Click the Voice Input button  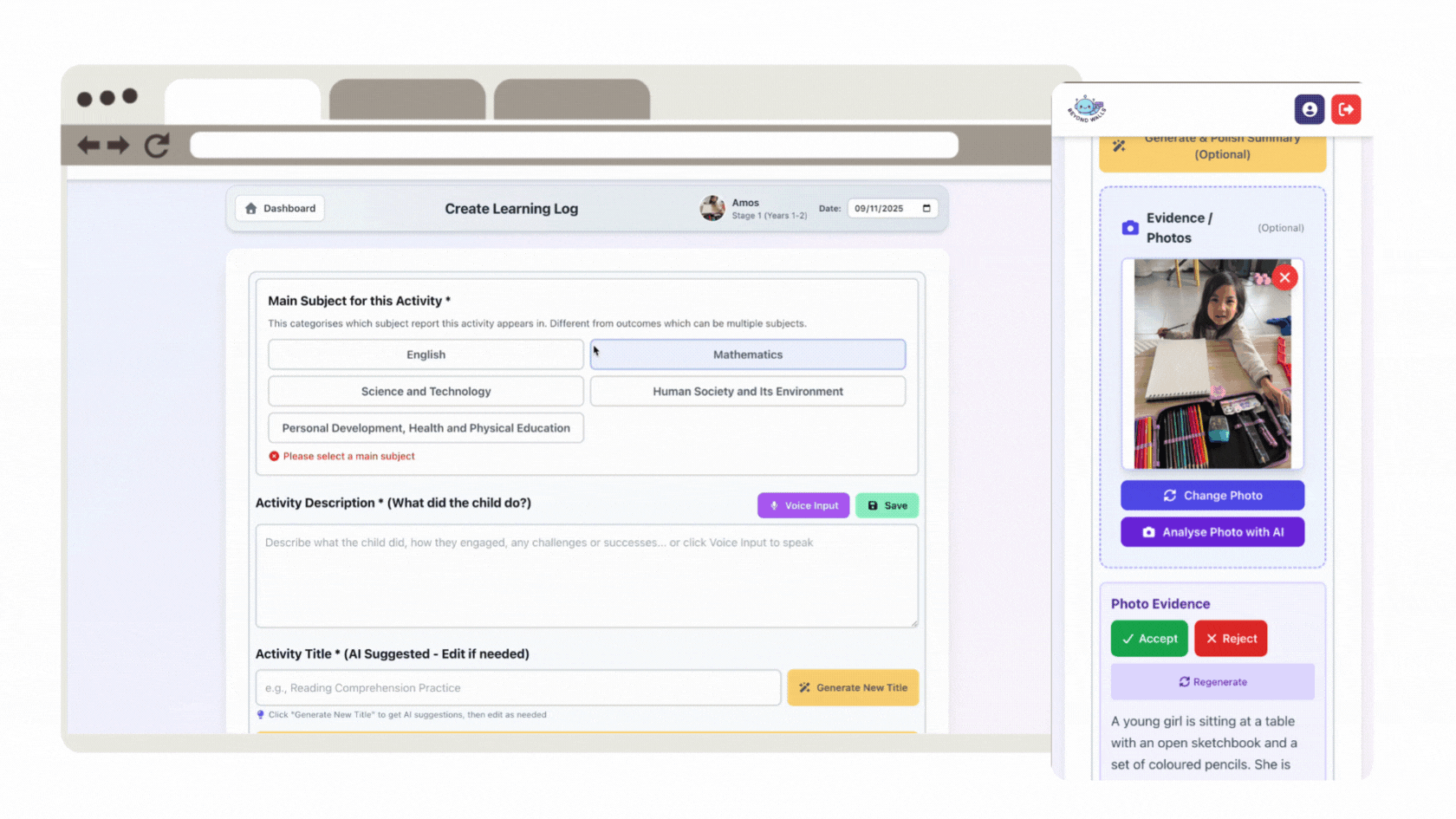pos(803,505)
